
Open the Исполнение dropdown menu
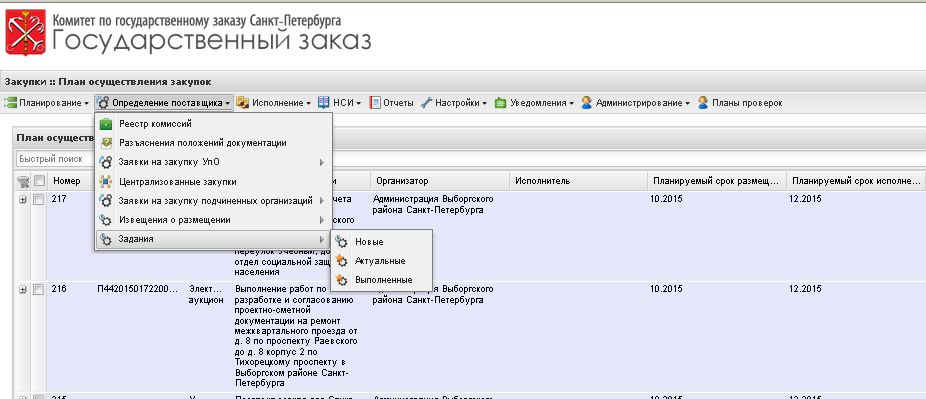click(x=274, y=103)
